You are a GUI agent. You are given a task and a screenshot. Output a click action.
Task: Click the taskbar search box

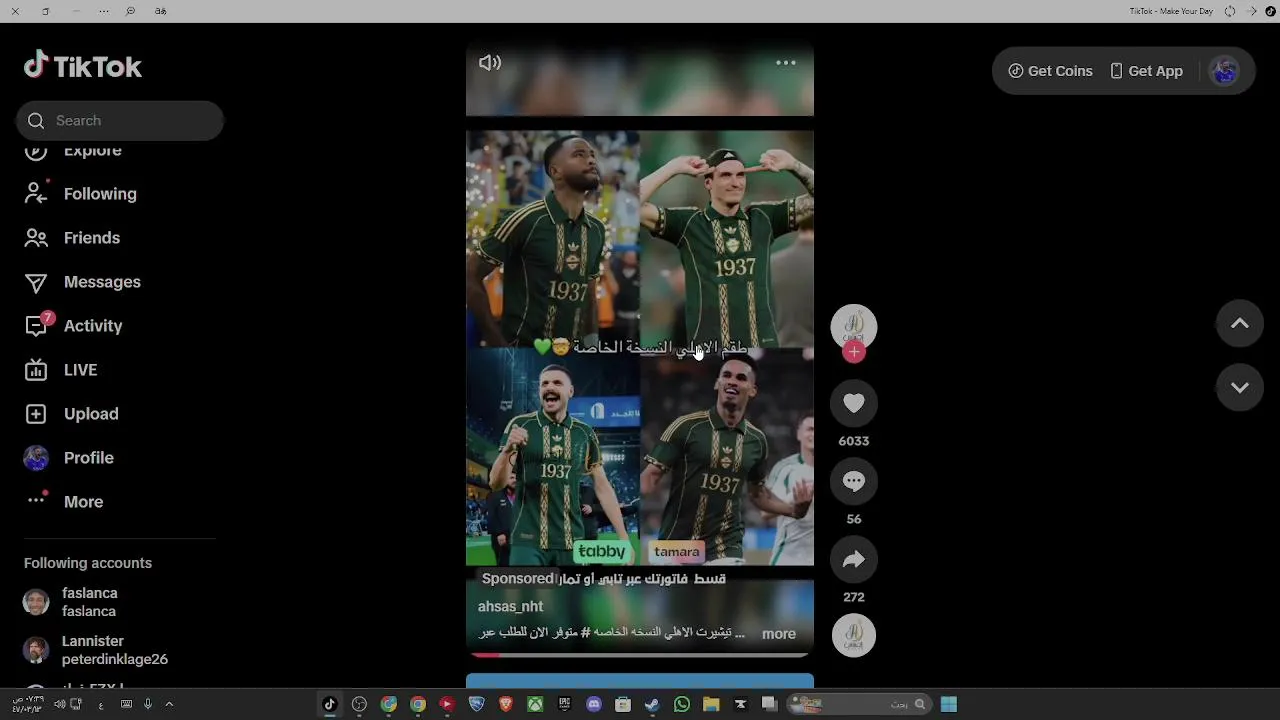pyautogui.click(x=860, y=704)
